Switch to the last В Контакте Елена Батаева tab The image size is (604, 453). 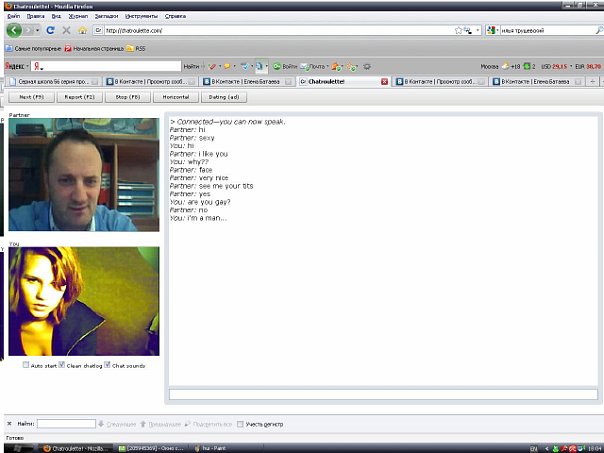pos(537,82)
